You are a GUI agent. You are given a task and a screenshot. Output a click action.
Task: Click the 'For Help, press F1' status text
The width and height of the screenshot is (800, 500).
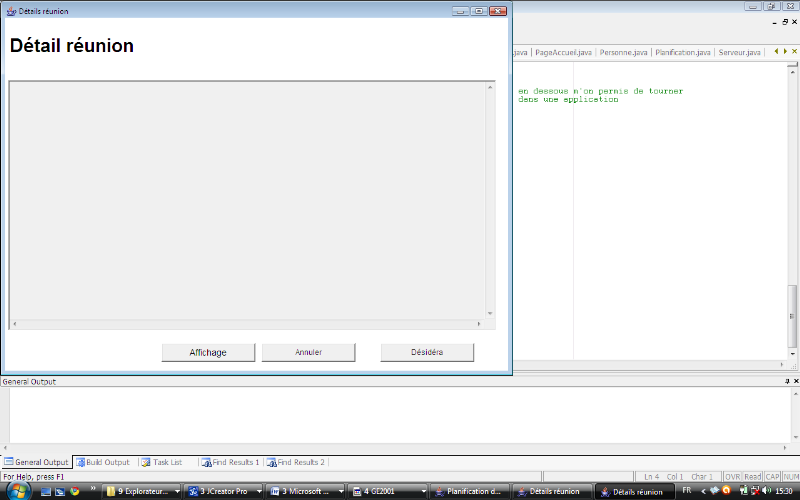coord(34,477)
